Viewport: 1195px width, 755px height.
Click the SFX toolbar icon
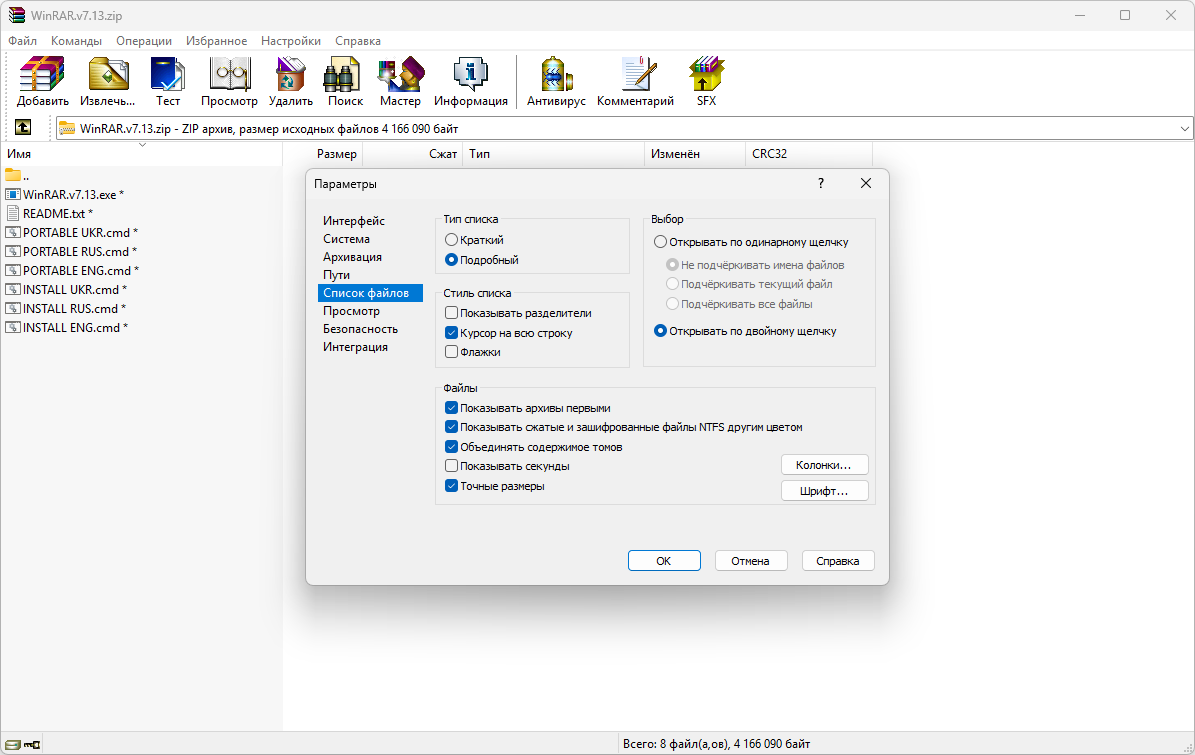tap(706, 75)
